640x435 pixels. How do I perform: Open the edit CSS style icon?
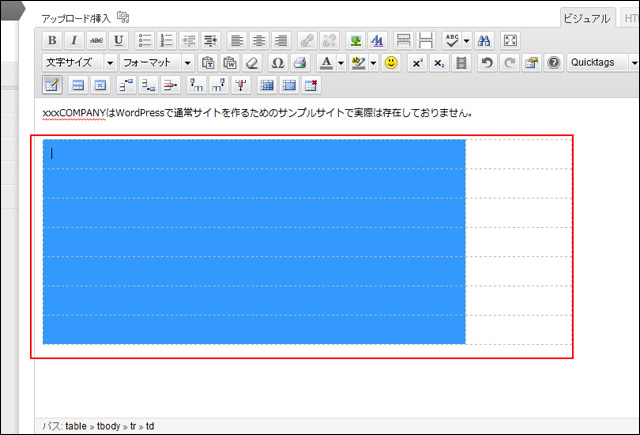coord(378,40)
